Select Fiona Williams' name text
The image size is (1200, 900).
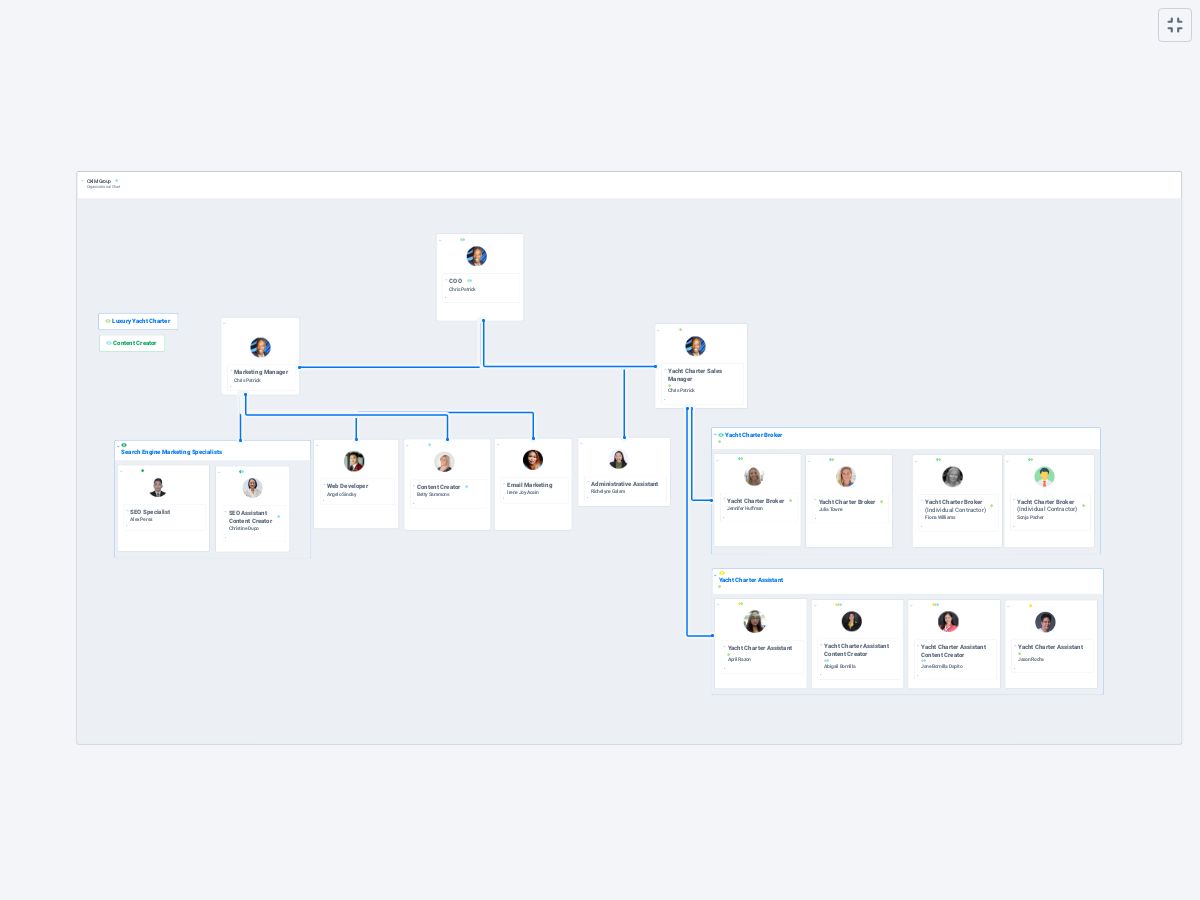940,517
